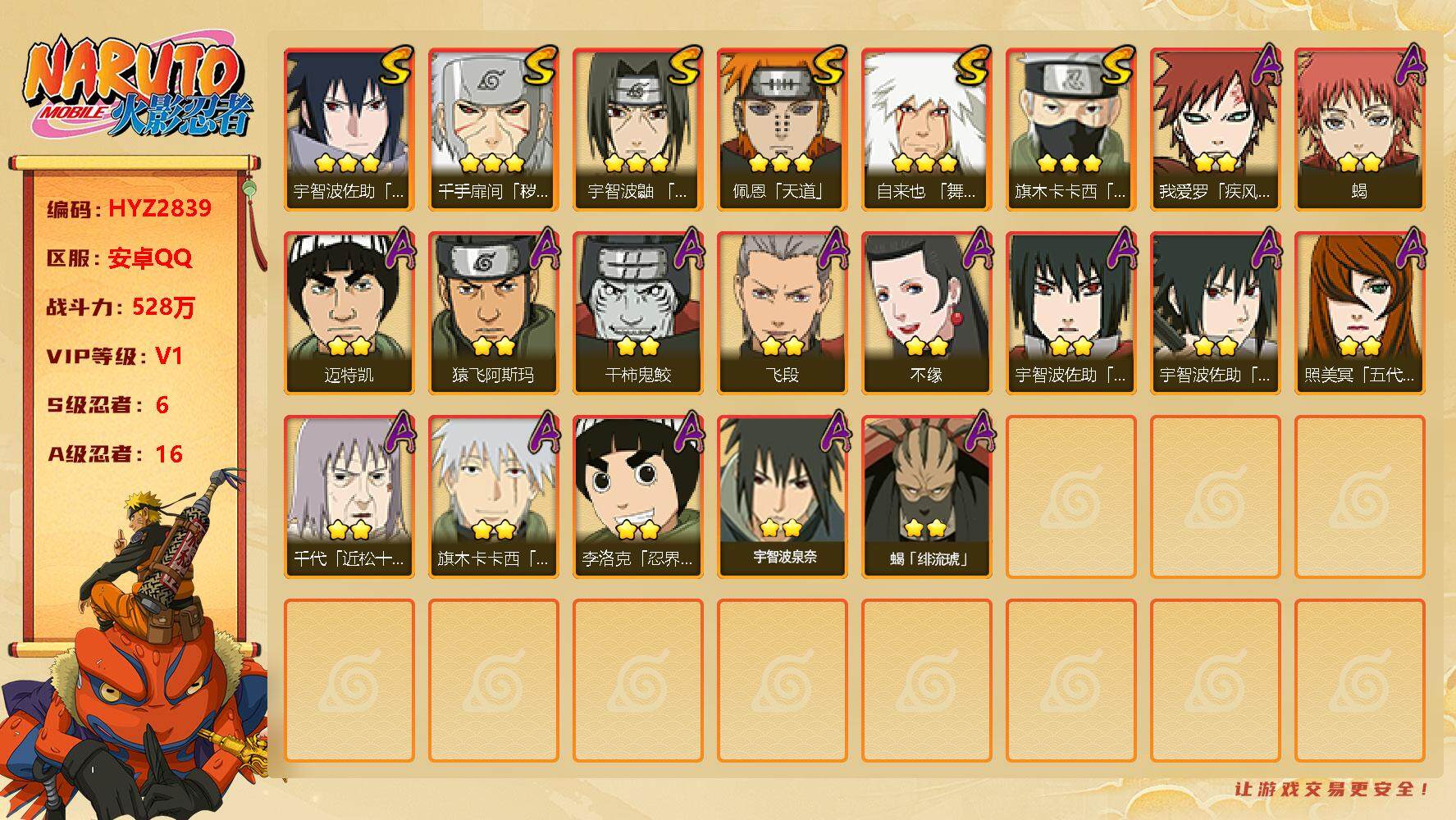Select the 千代「近松十」 ninja card

coord(349,497)
